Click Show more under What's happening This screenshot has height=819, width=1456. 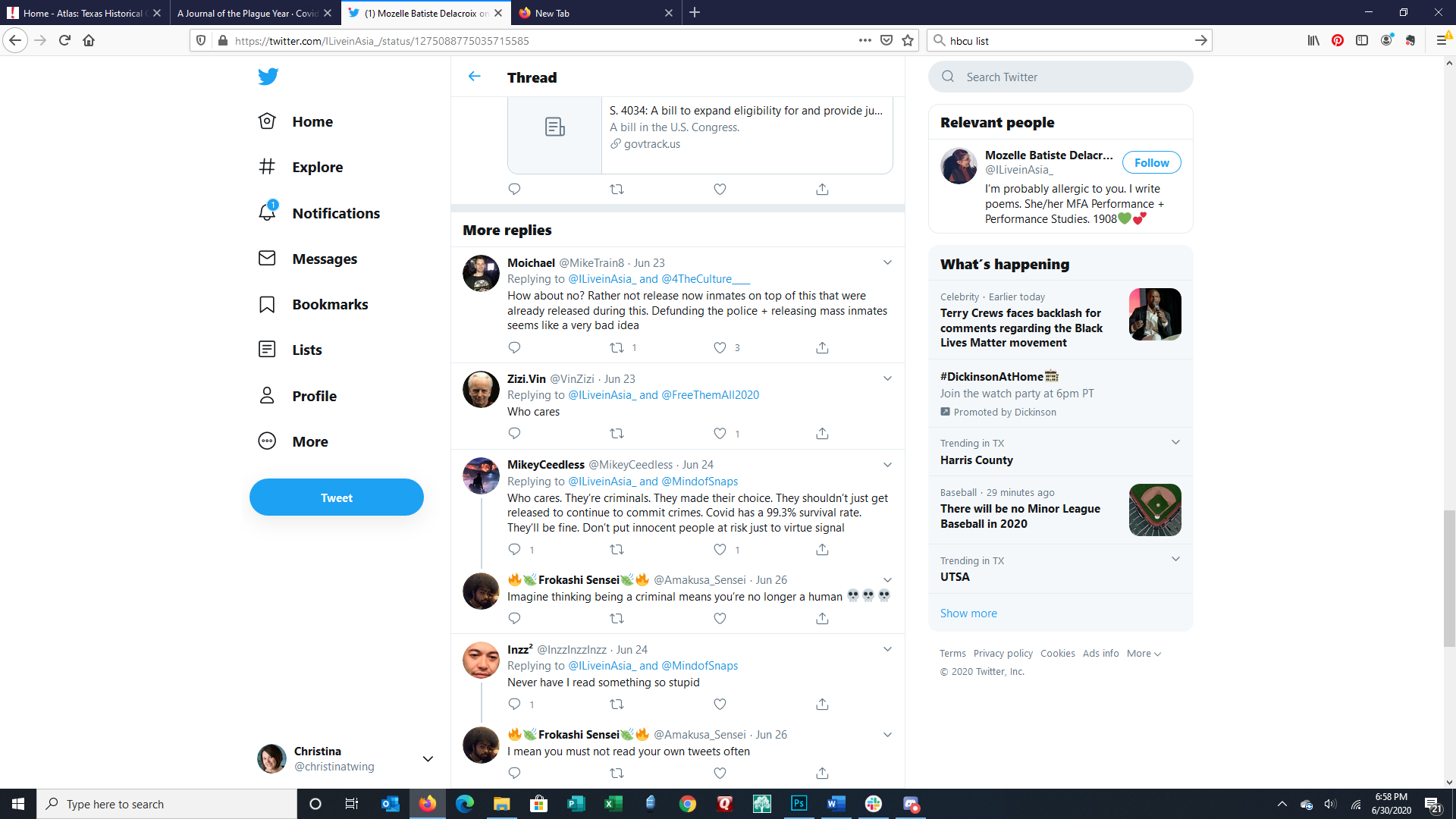(x=968, y=613)
